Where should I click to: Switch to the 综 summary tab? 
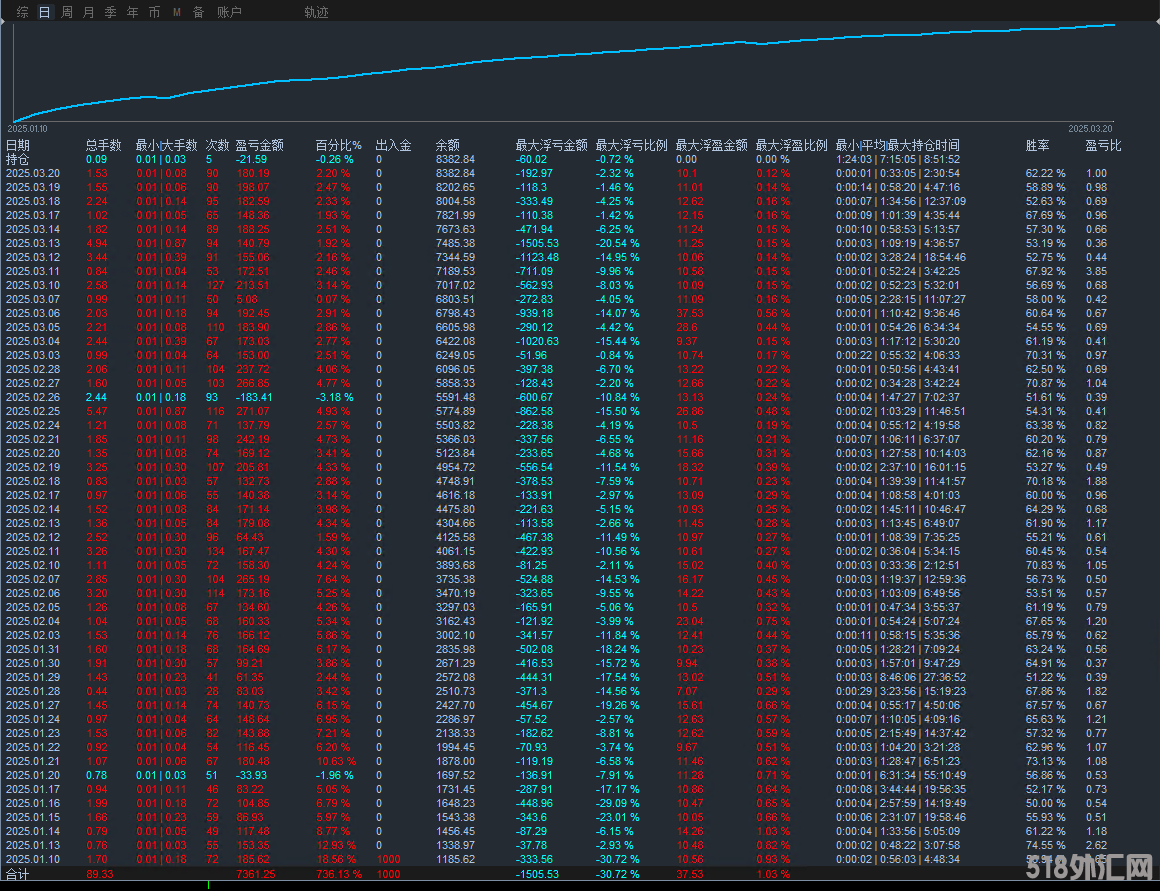pos(22,12)
